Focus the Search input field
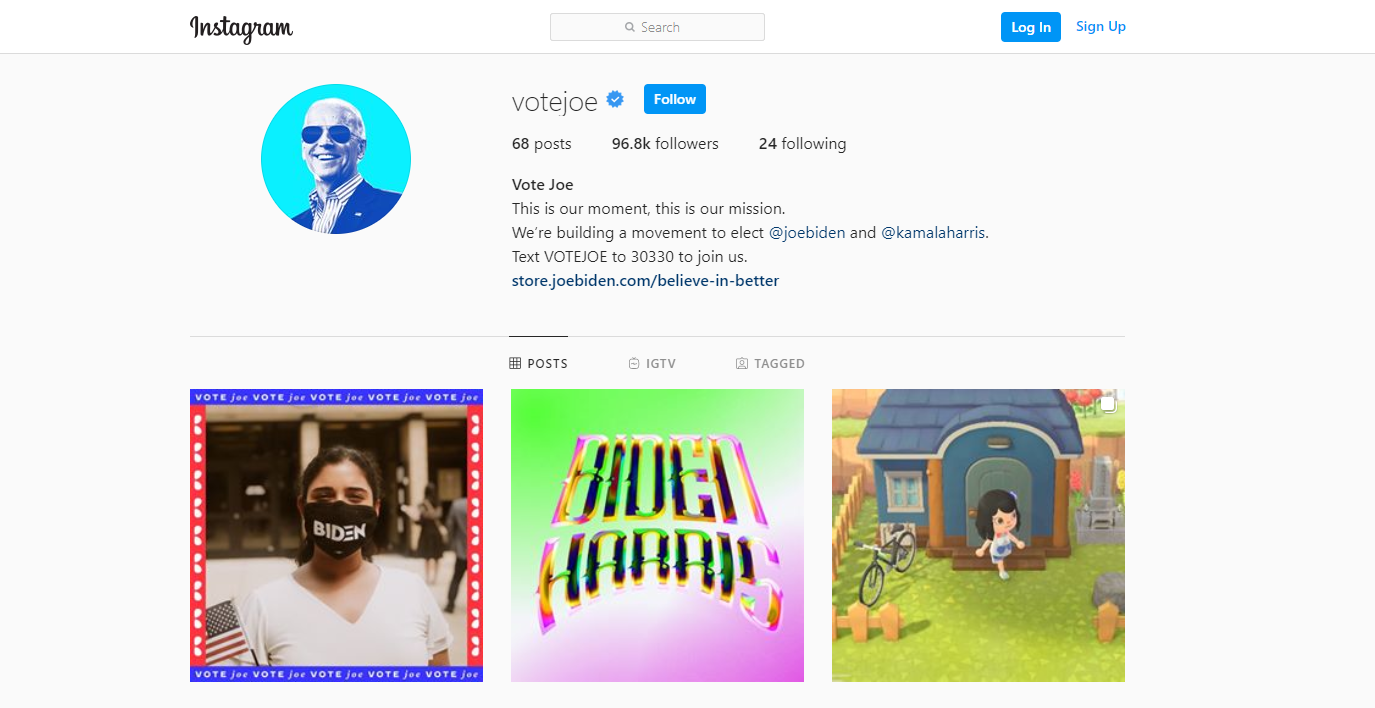Screen dimensions: 1375x708 pos(657,27)
